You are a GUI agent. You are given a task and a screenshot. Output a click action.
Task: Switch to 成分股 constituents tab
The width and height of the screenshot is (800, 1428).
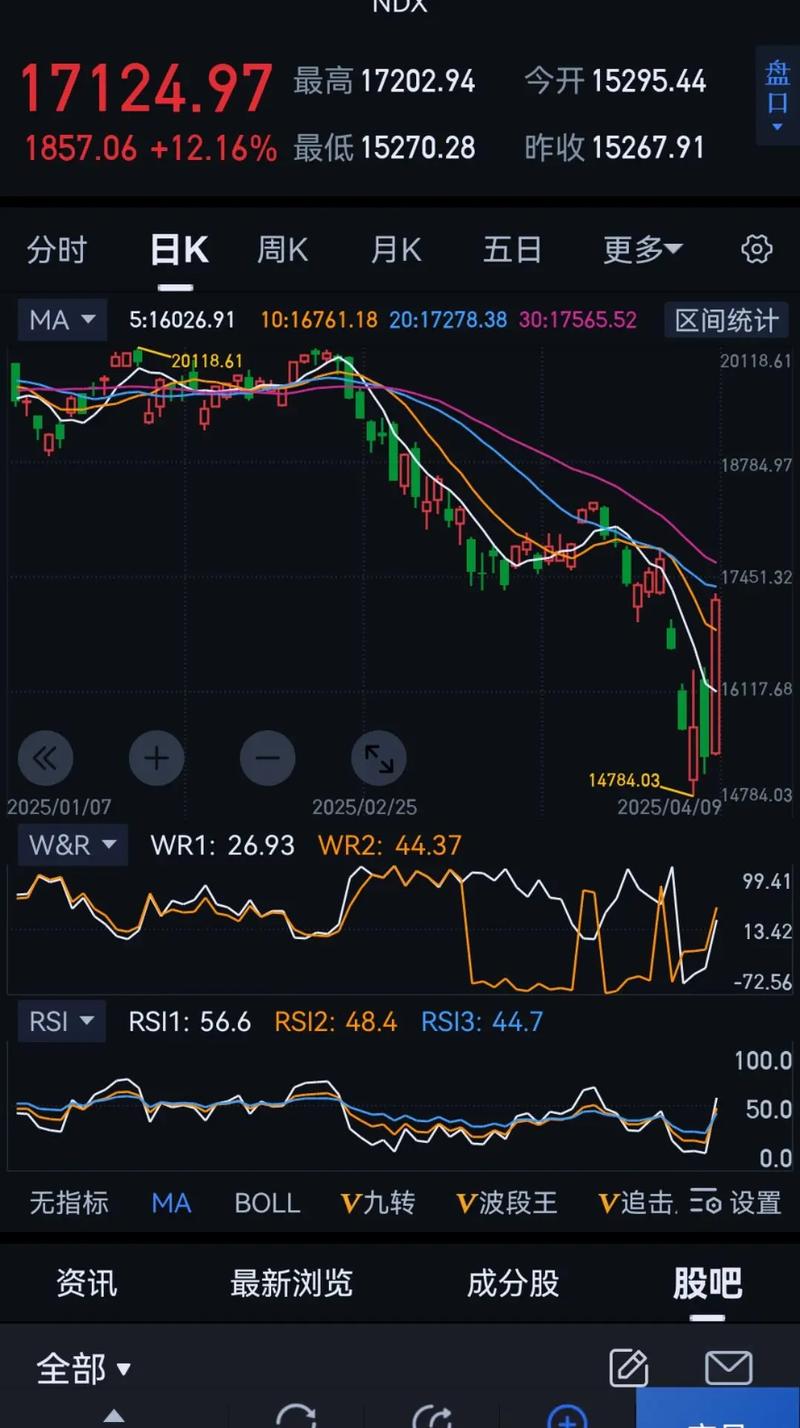513,1283
